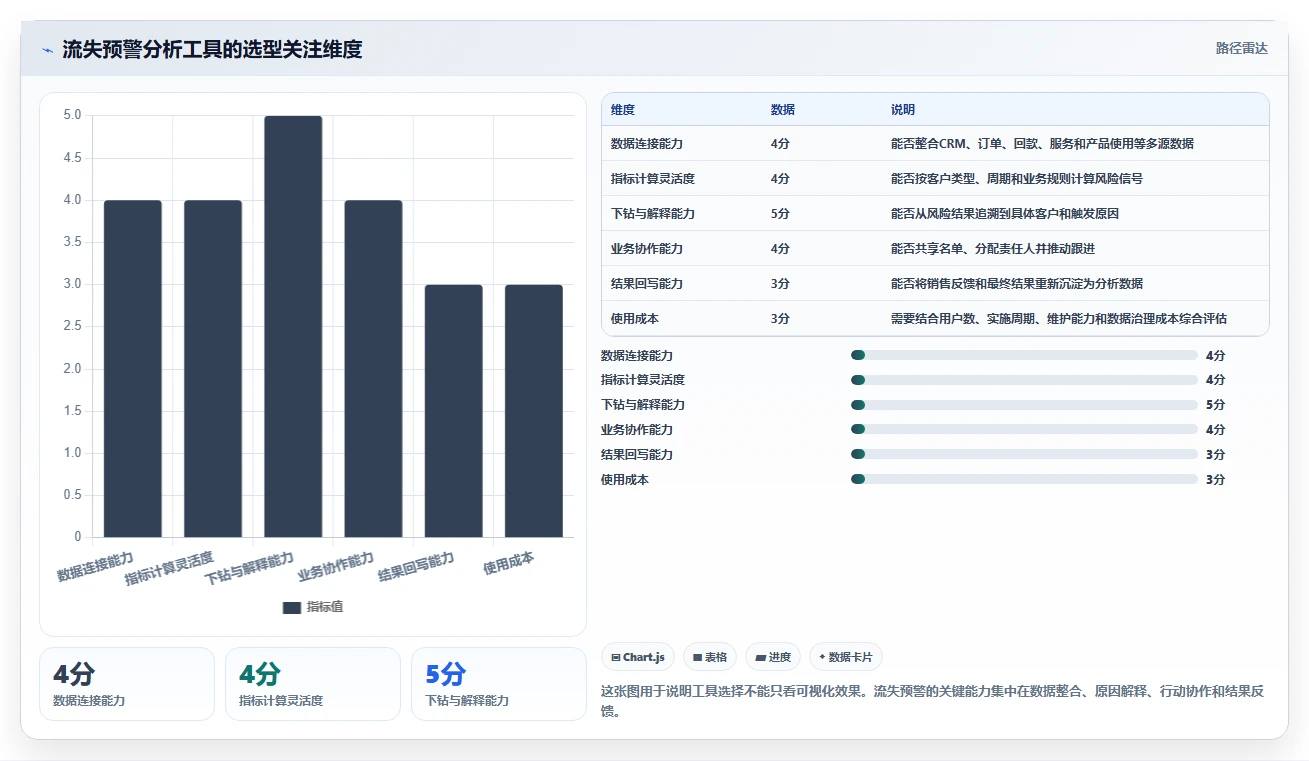Click the 结果回写能力 bar in chart
The height and width of the screenshot is (761, 1309).
click(x=453, y=411)
